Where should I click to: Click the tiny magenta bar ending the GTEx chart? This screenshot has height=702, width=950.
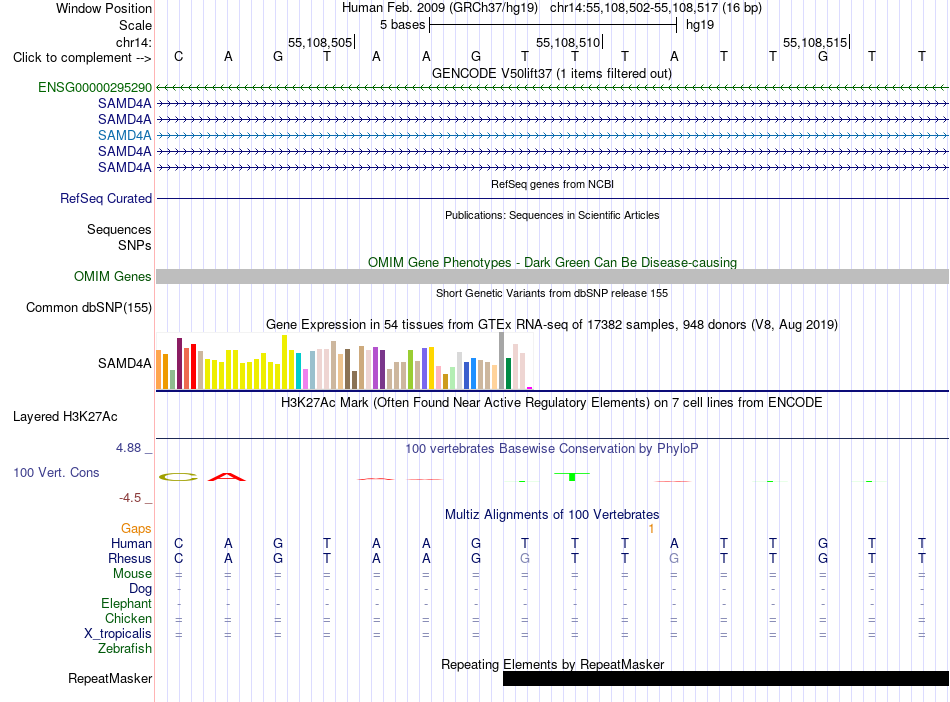pos(530,388)
